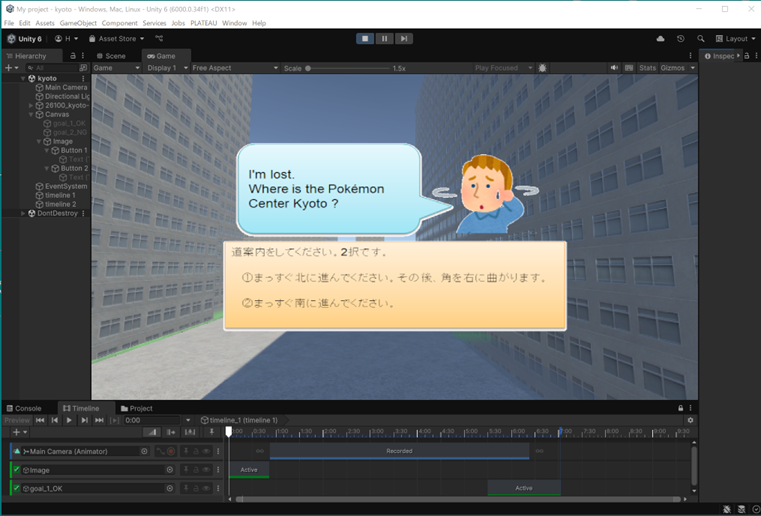The width and height of the screenshot is (761, 516).
Task: Click the version control icon beside Asset Store
Action: click(159, 38)
